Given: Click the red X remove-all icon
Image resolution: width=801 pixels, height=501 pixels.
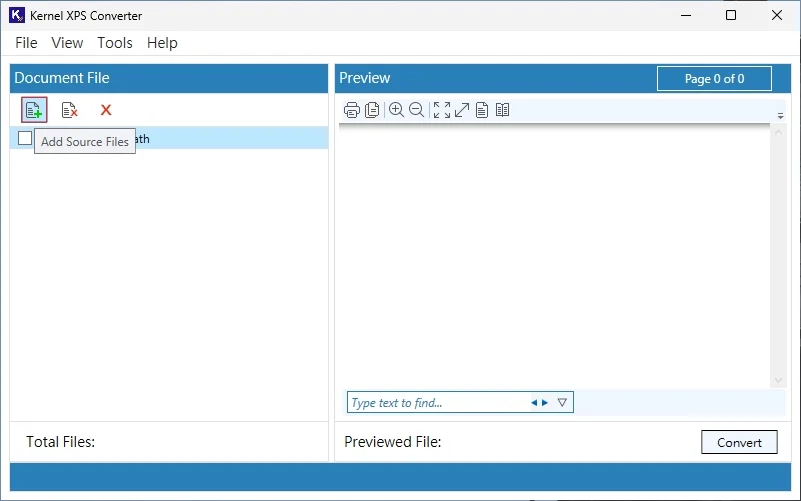Looking at the screenshot, I should point(106,110).
